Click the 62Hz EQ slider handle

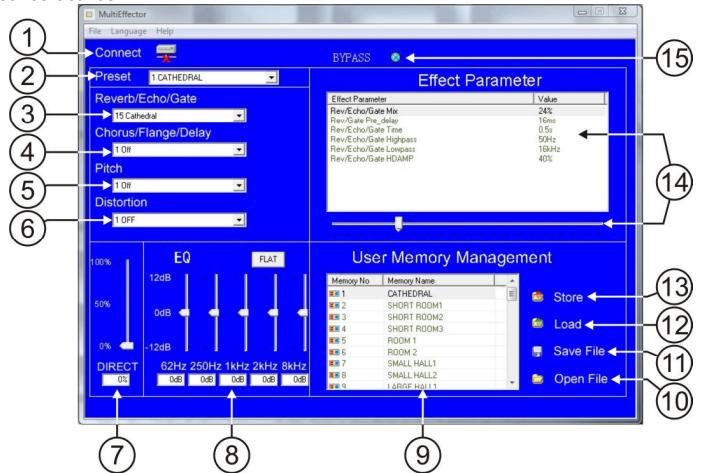click(x=185, y=313)
